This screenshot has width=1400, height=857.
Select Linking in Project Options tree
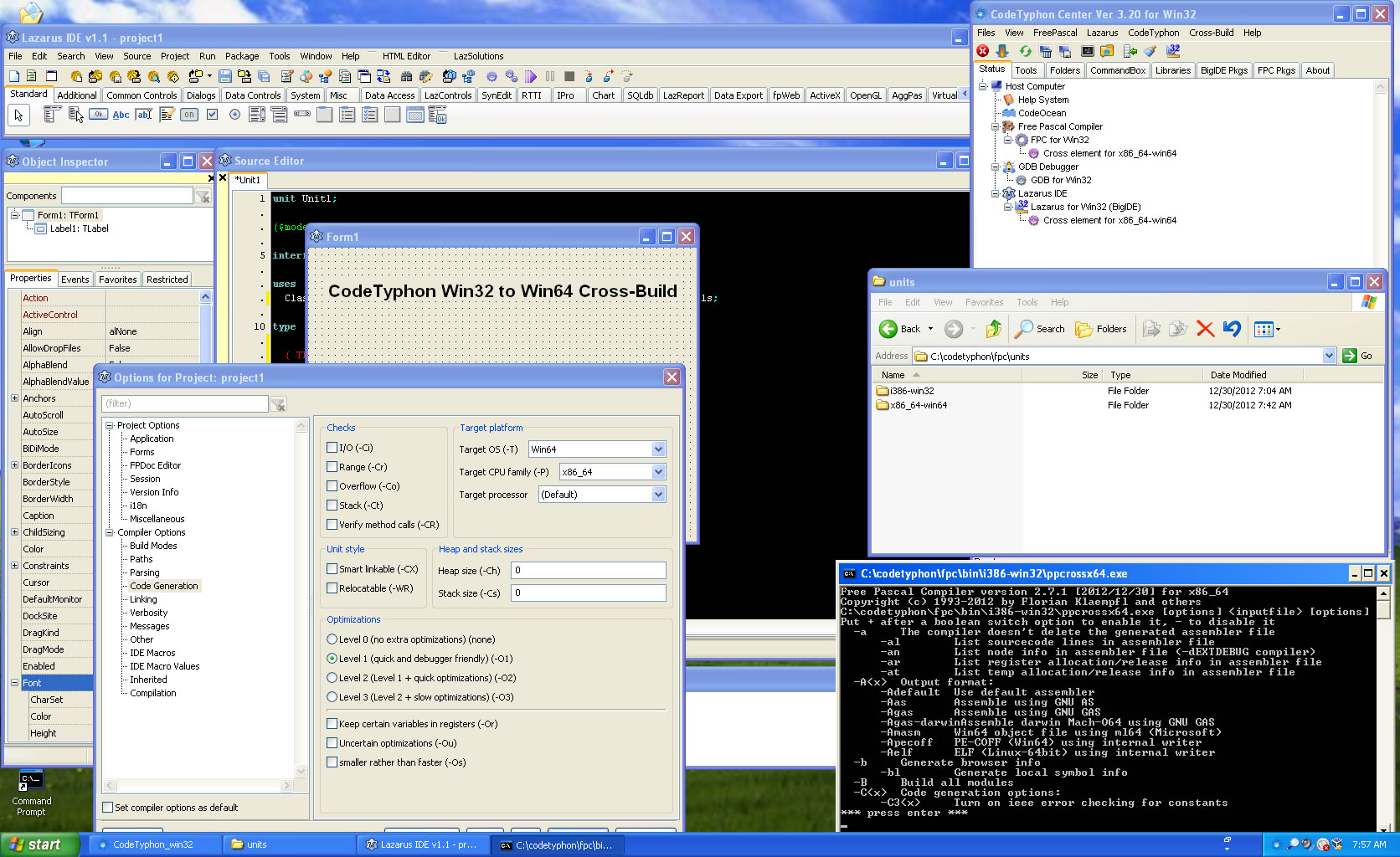[x=143, y=599]
